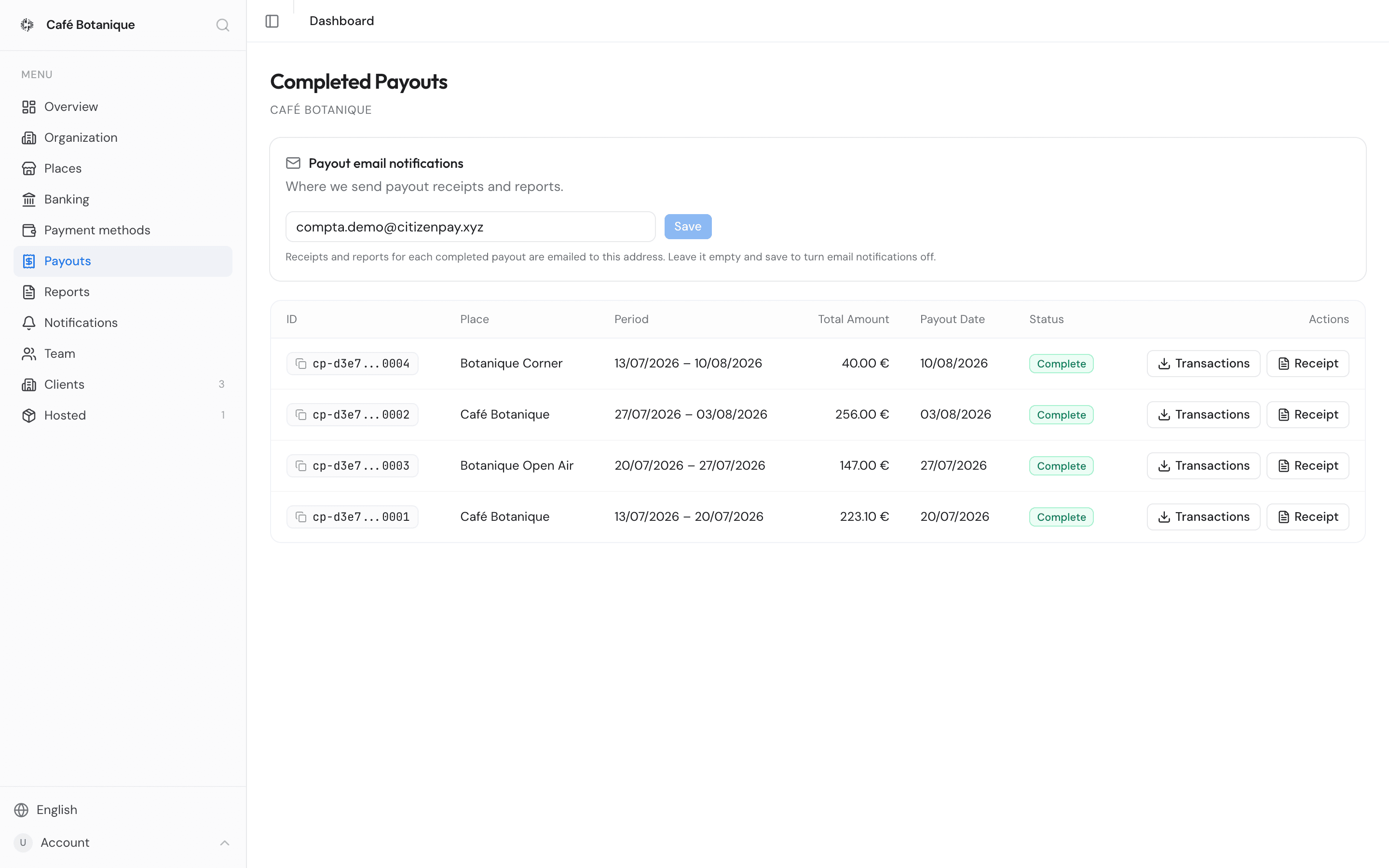
Task: Click the Total Amount column header
Action: click(x=854, y=319)
